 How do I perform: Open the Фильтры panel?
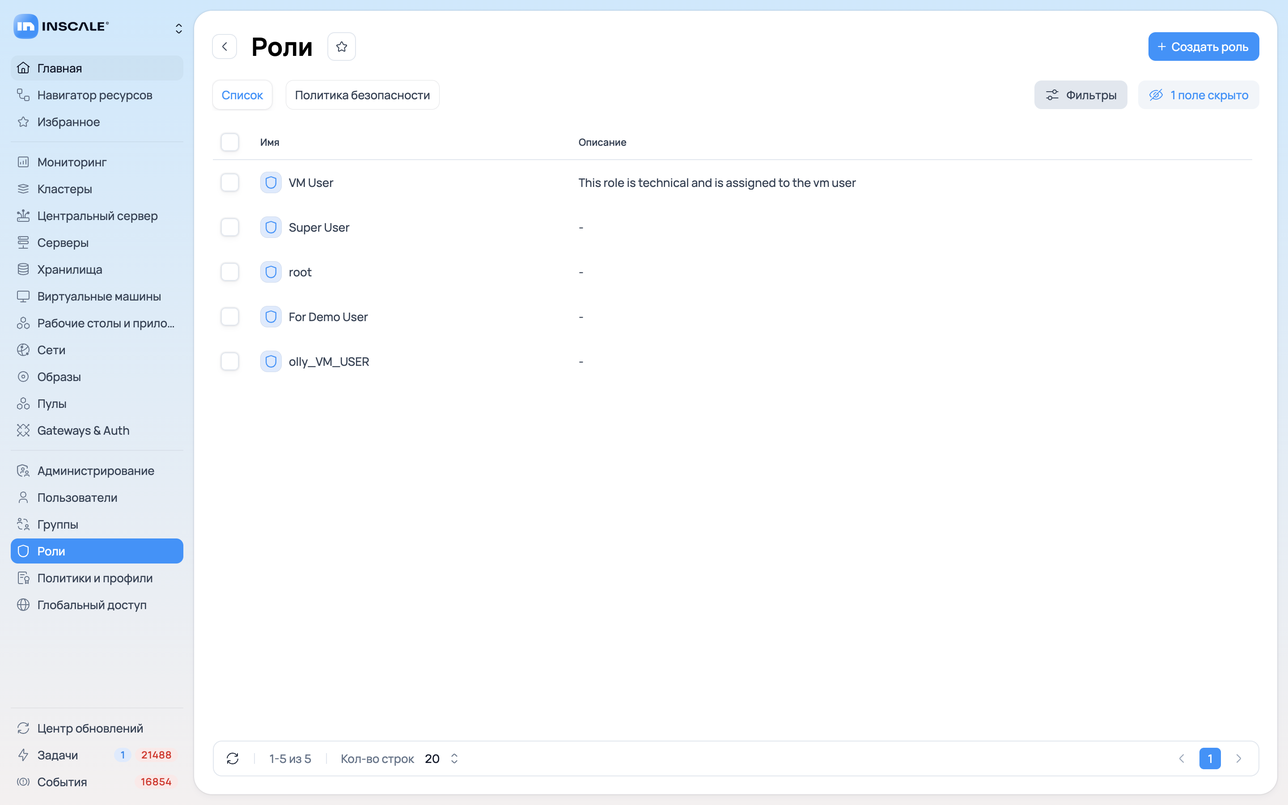click(x=1081, y=95)
